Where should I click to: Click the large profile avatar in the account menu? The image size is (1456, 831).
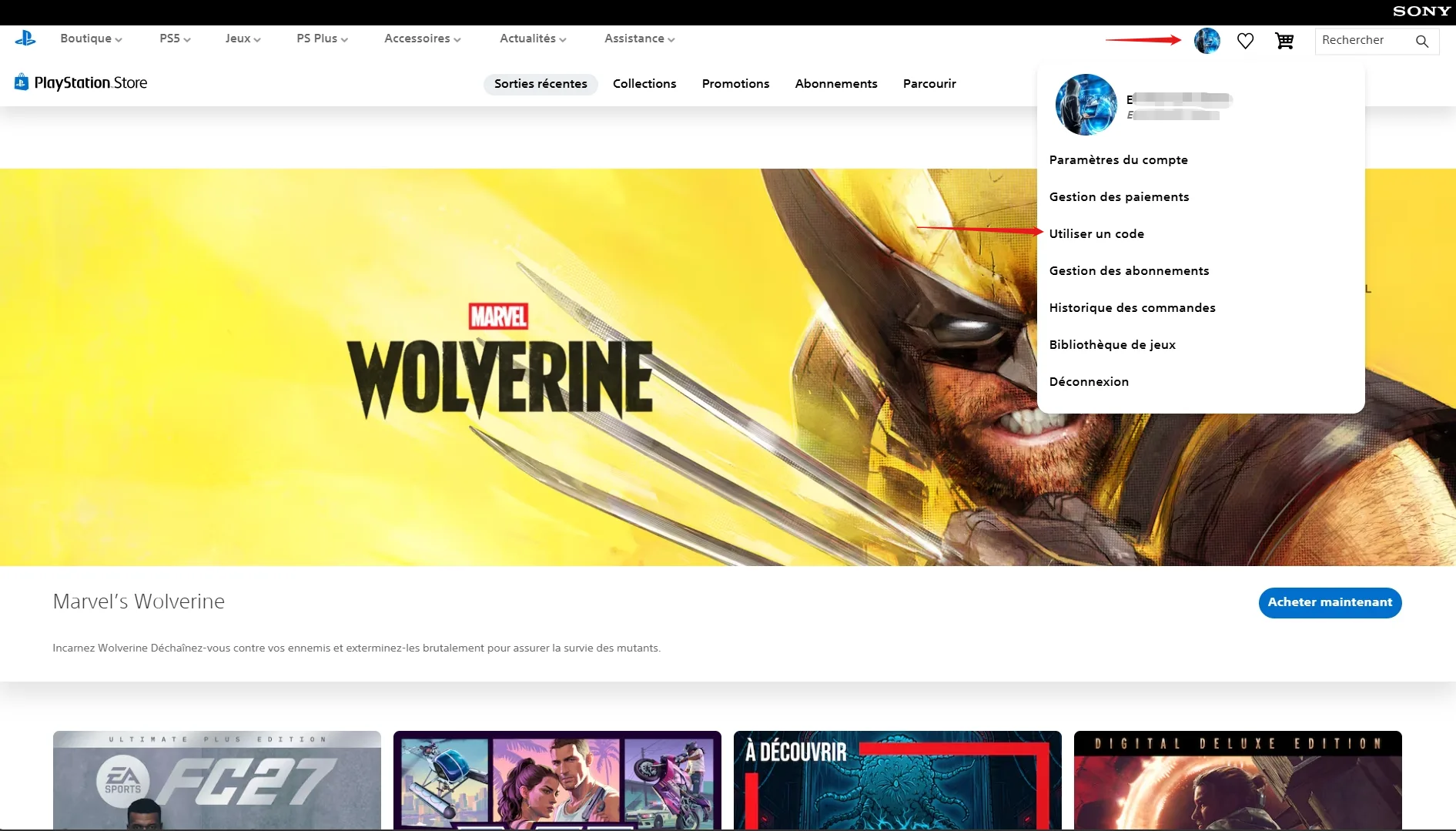coord(1086,105)
